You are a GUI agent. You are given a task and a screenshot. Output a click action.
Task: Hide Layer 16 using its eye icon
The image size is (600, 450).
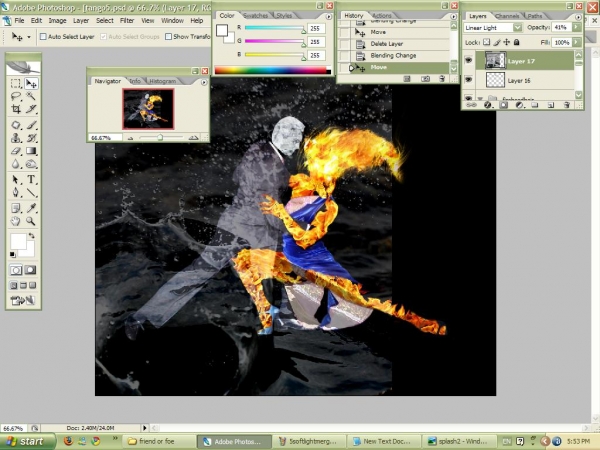click(x=468, y=80)
